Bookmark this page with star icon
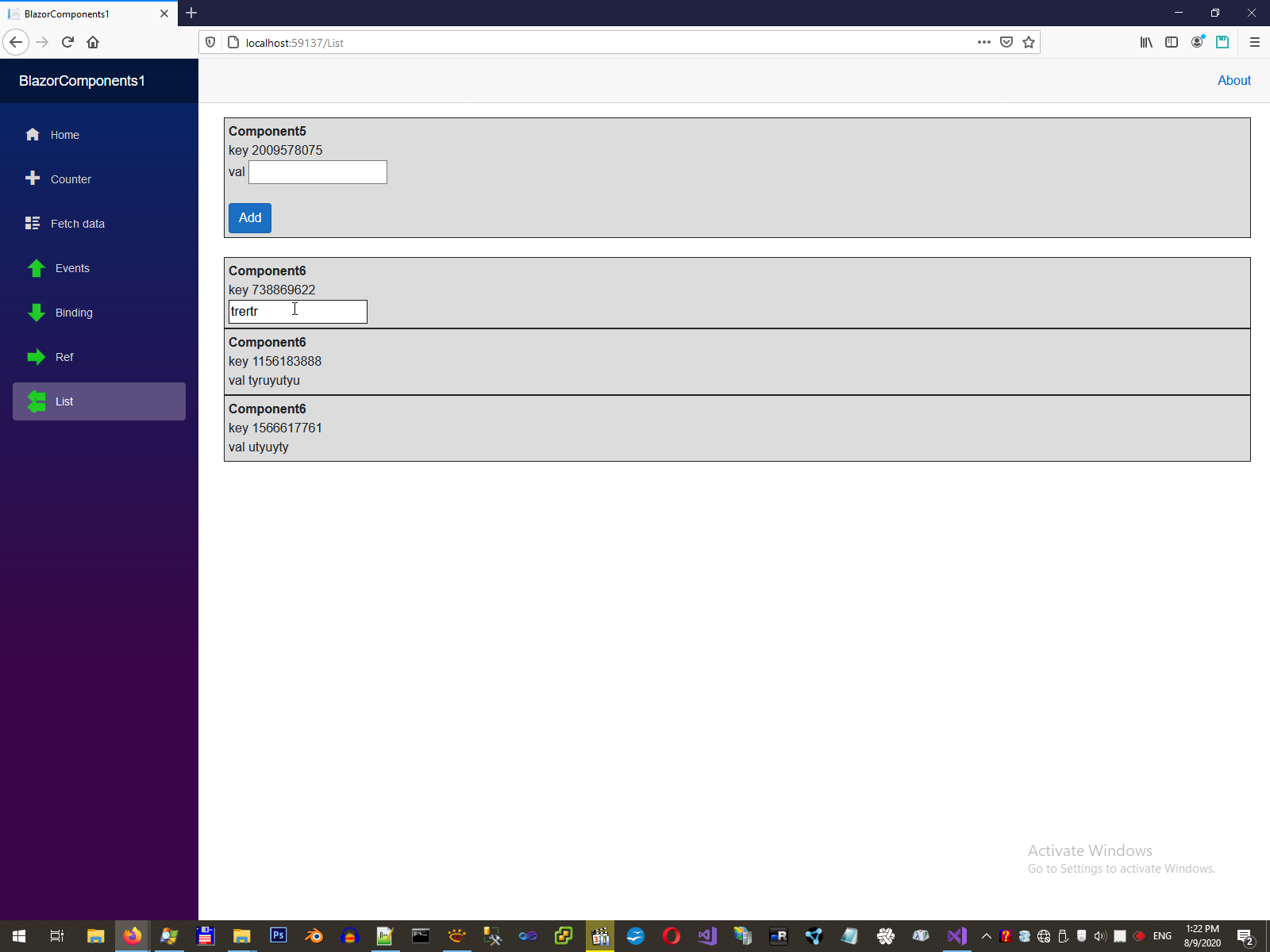Screen dimensions: 1270x952 point(1029,42)
